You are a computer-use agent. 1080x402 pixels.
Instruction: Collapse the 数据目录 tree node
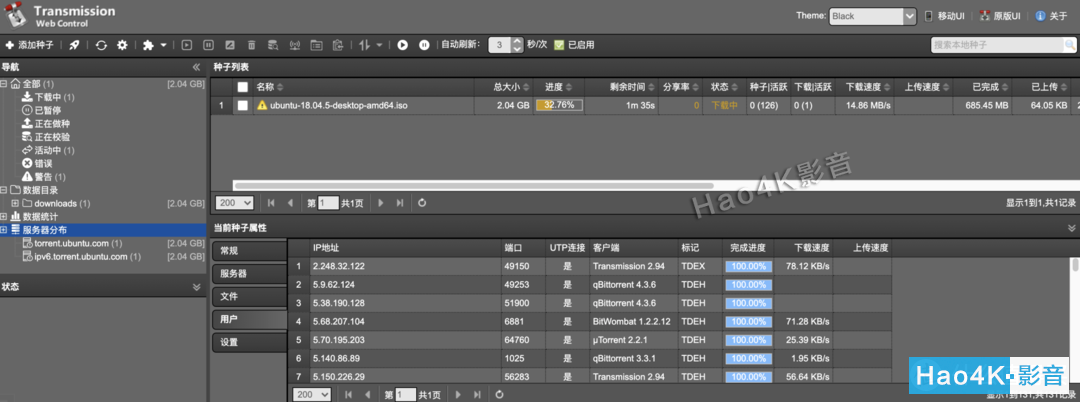pos(4,190)
